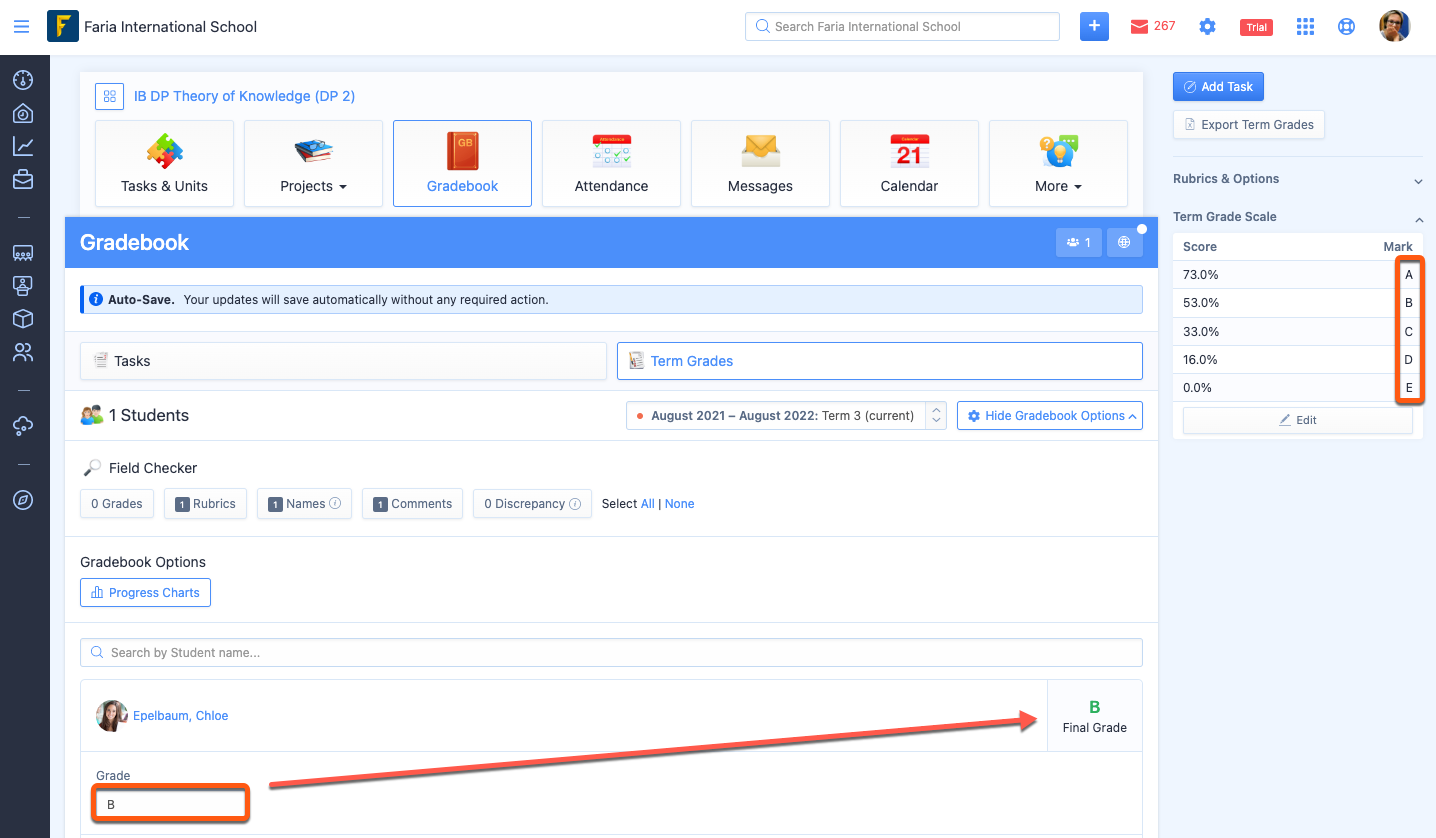Open the Gradebook tab
This screenshot has height=838, width=1436.
pyautogui.click(x=462, y=163)
